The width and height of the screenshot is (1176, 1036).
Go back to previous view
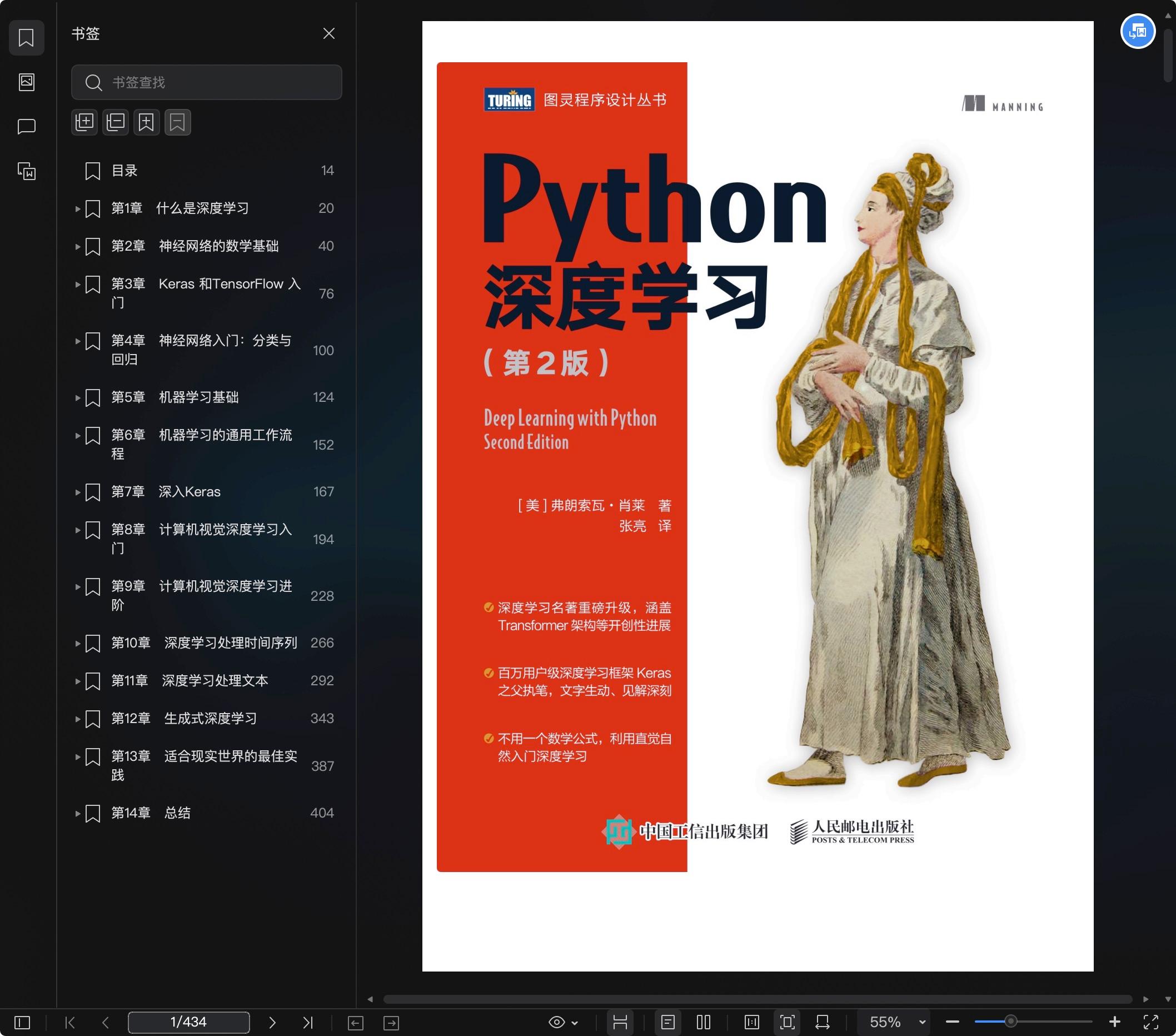pos(356,1023)
